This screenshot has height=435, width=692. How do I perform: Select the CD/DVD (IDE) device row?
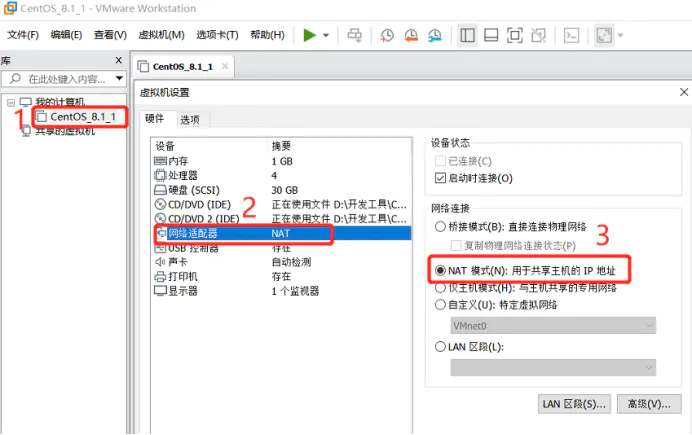pos(282,205)
